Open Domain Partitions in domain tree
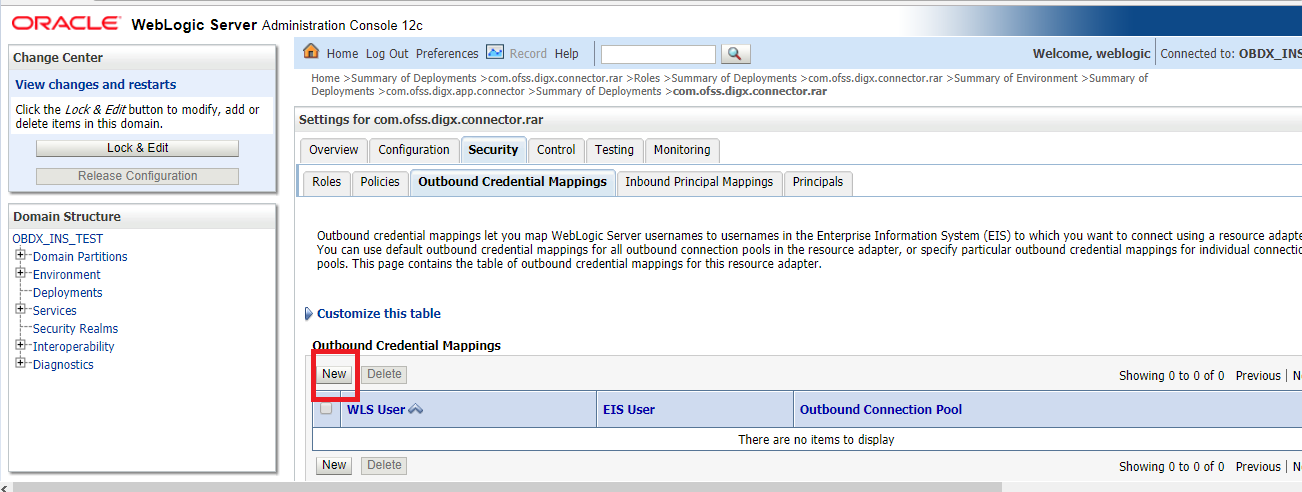 (80, 257)
